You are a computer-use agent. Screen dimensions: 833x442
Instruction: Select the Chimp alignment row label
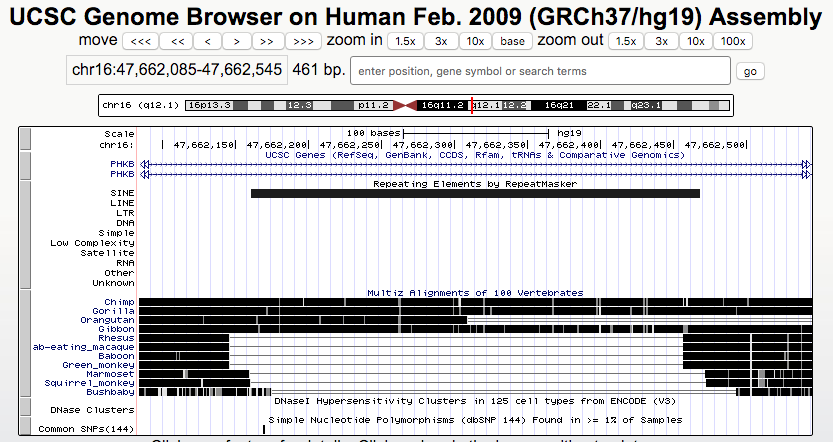[117, 302]
